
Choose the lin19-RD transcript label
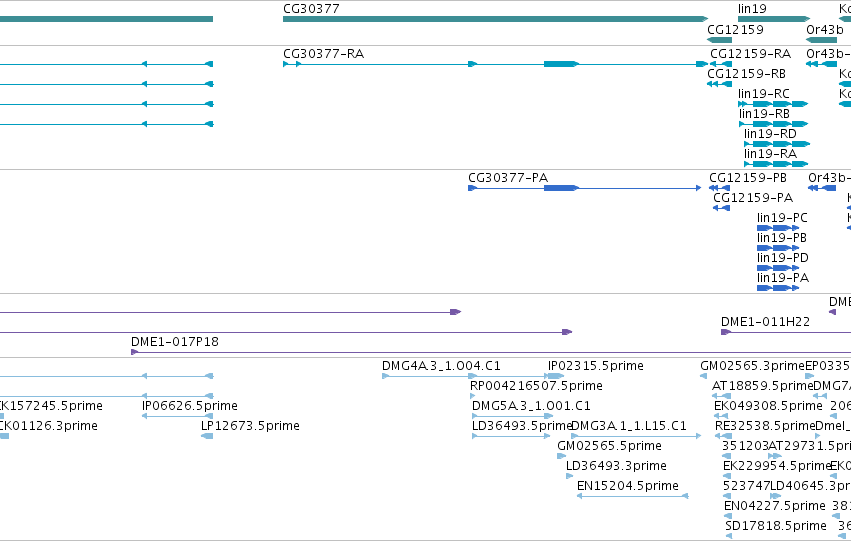(770, 134)
